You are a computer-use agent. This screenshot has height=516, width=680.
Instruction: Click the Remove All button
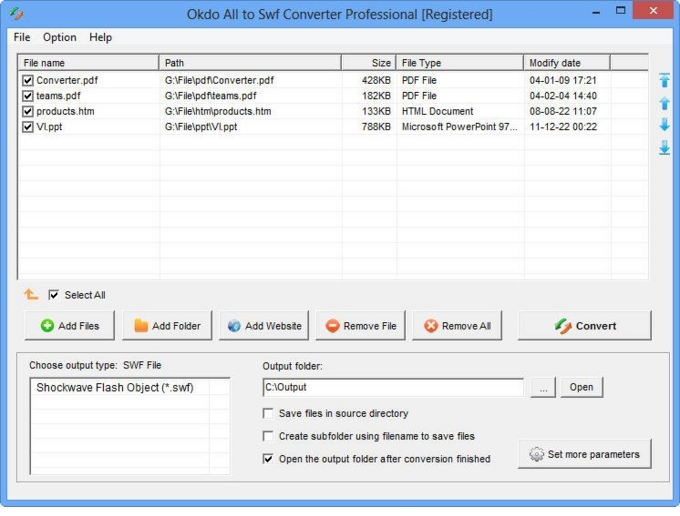(457, 325)
